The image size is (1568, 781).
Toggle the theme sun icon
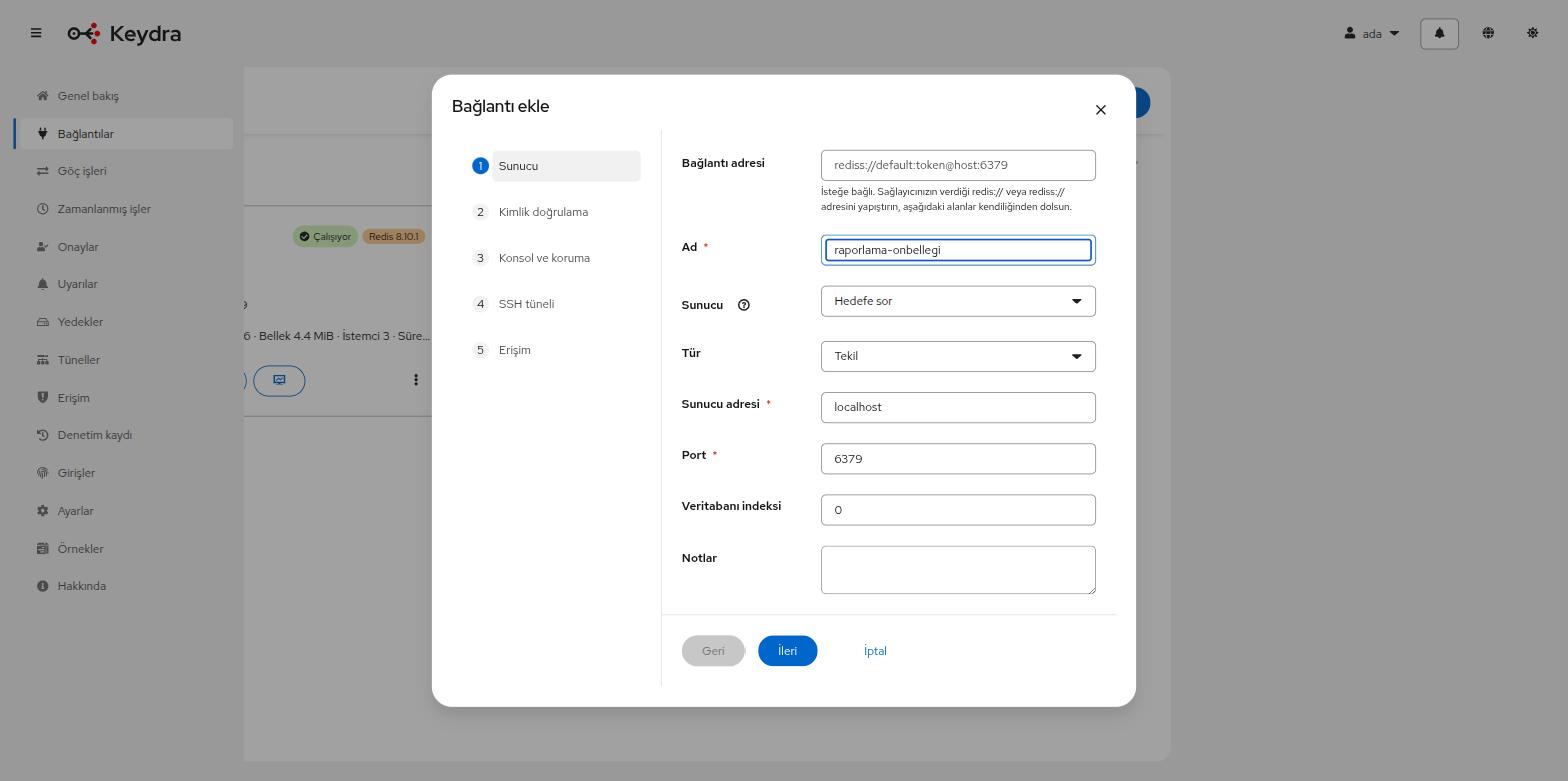pyautogui.click(x=1532, y=33)
